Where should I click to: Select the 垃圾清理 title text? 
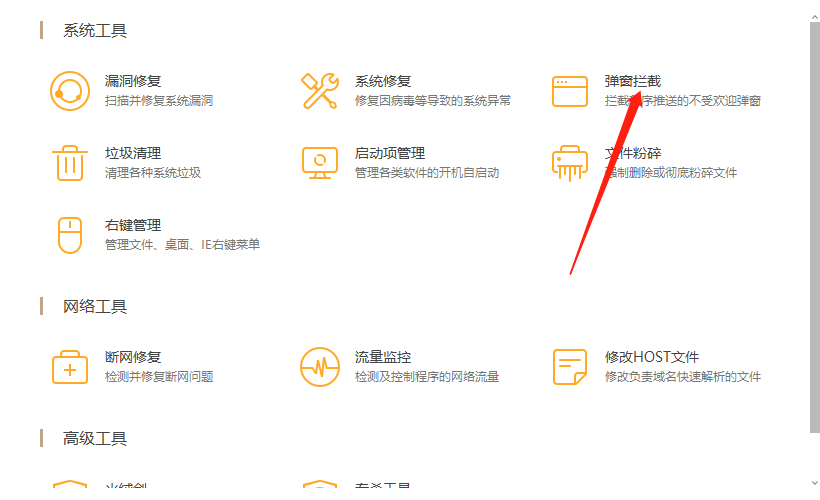pyautogui.click(x=133, y=153)
